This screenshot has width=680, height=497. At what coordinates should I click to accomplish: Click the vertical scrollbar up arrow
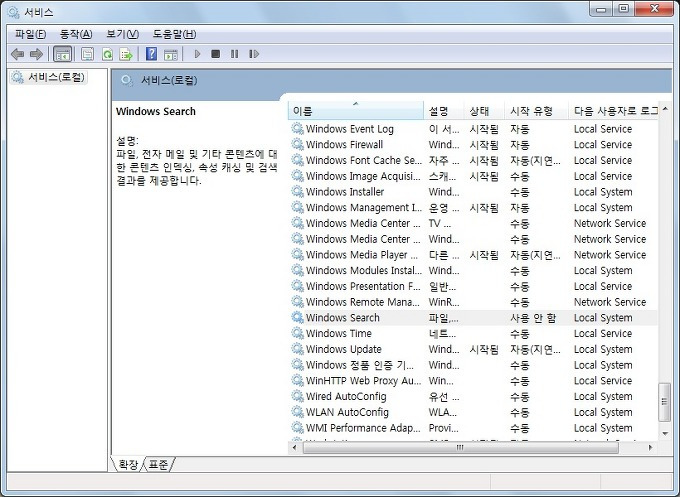point(665,109)
